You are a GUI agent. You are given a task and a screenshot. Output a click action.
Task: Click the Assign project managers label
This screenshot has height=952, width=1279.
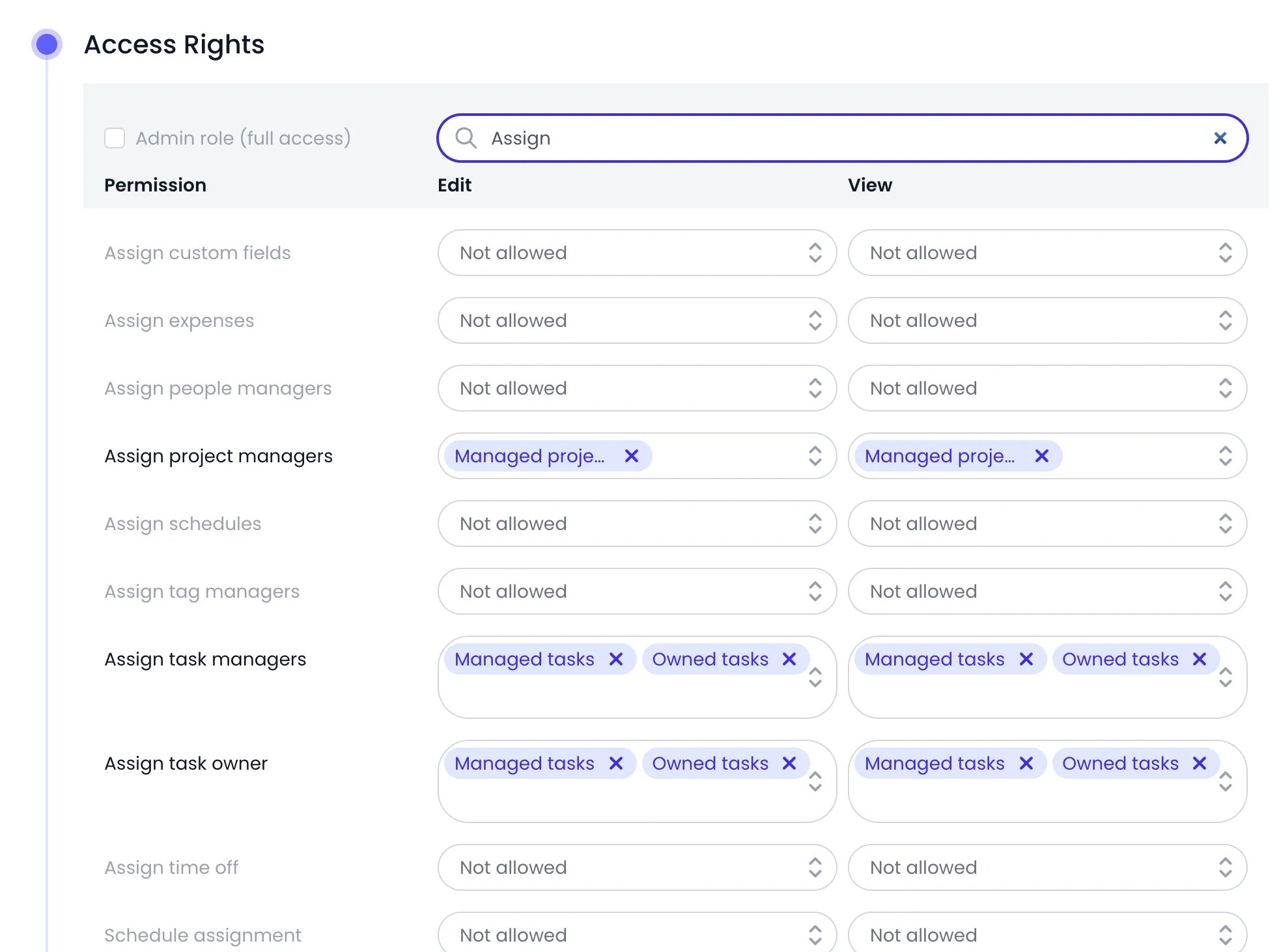[218, 456]
